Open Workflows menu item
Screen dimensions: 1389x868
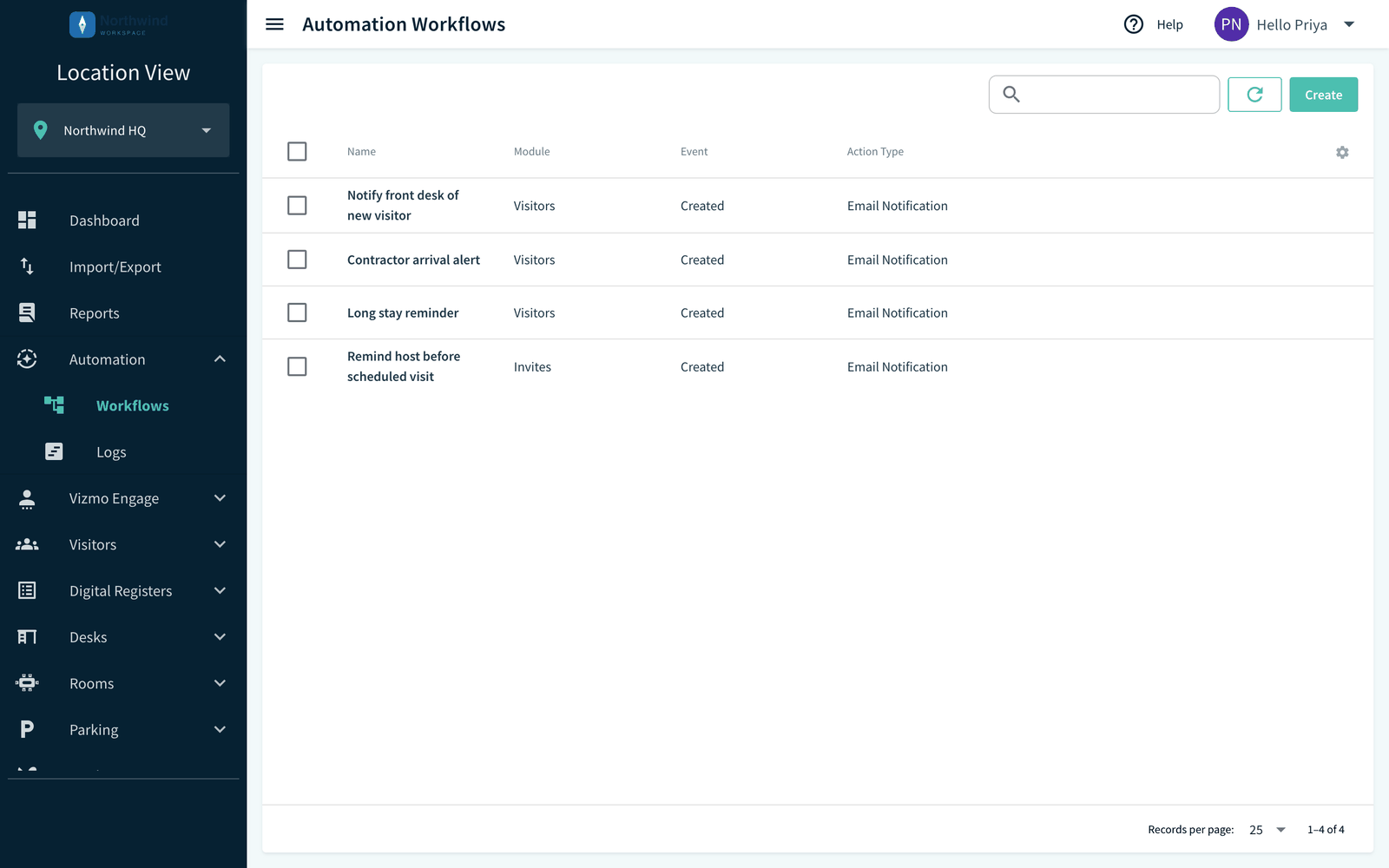click(123, 405)
